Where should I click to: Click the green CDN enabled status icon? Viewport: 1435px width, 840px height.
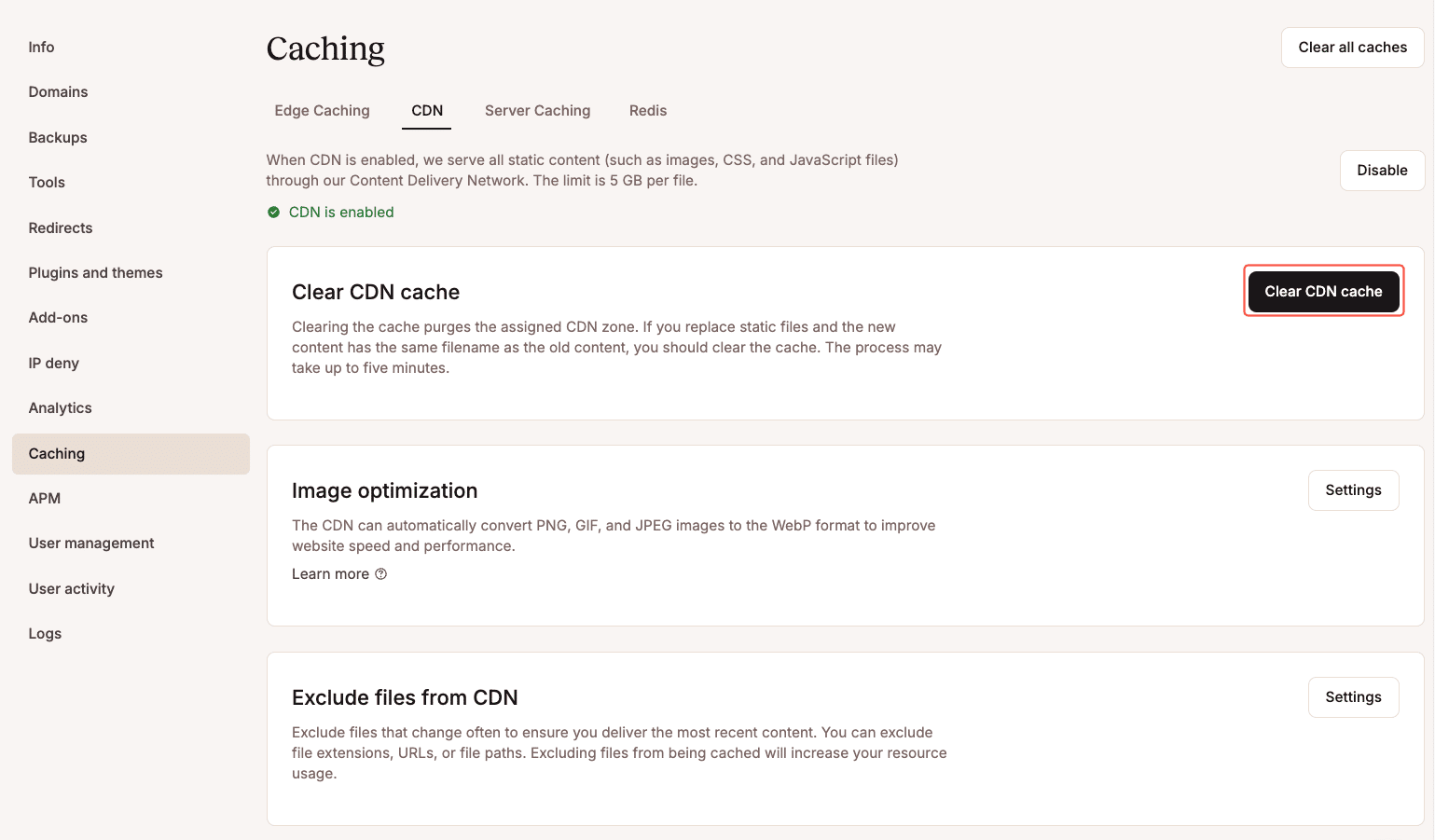273,212
